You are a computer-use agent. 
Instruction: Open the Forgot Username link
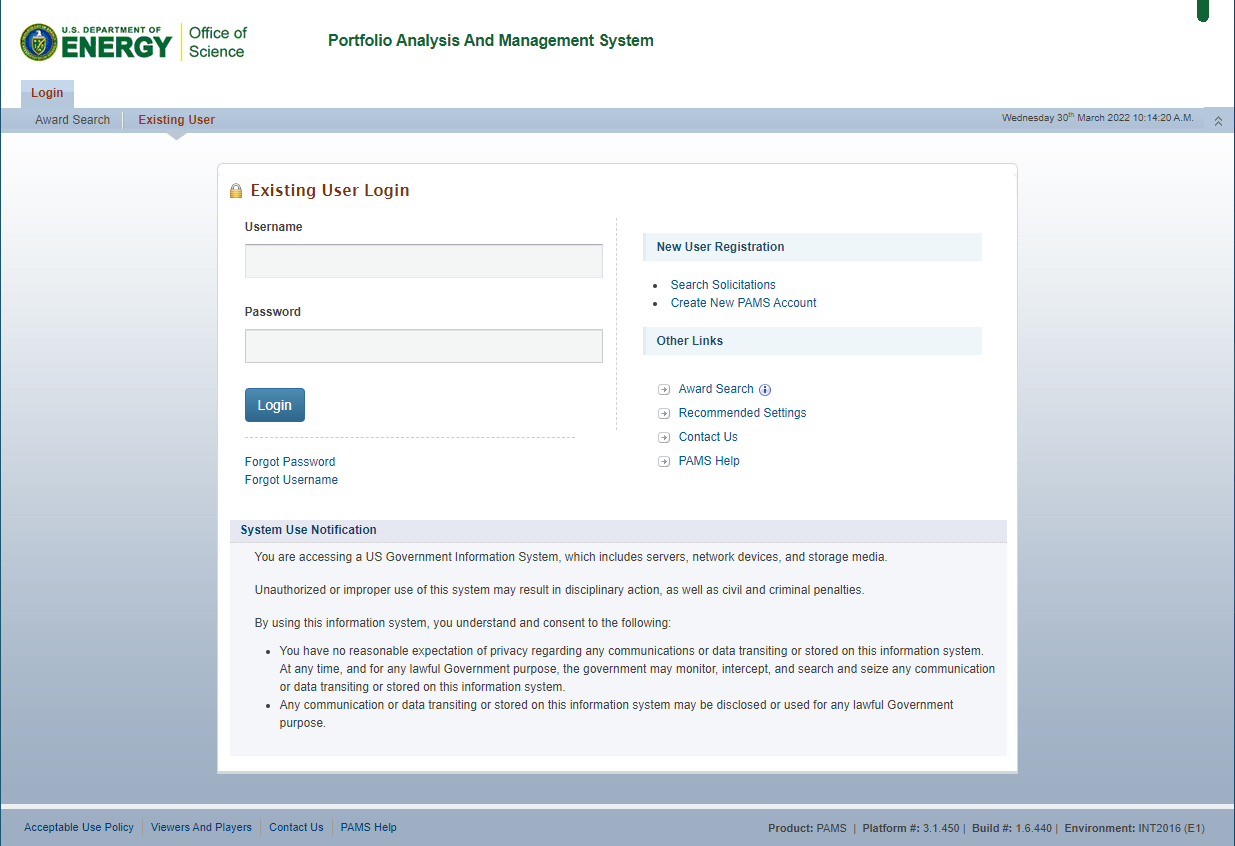click(x=291, y=480)
